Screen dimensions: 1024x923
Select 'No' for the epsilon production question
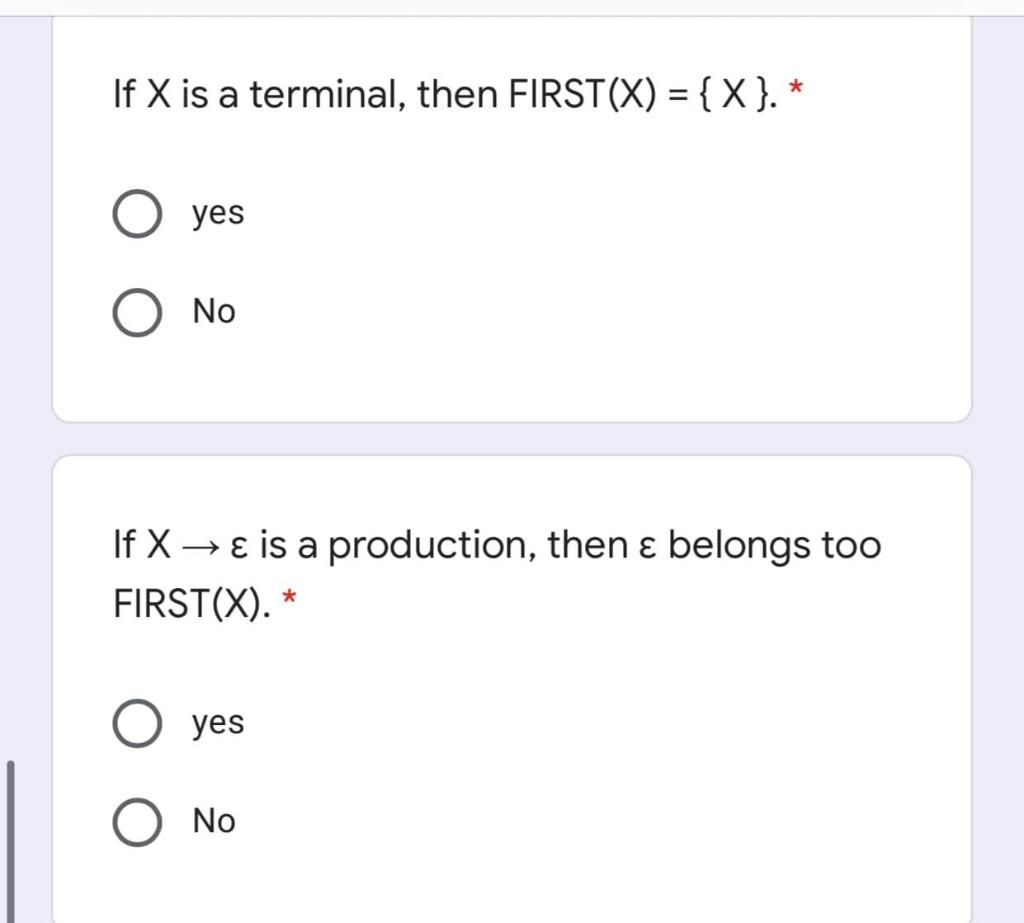click(137, 821)
